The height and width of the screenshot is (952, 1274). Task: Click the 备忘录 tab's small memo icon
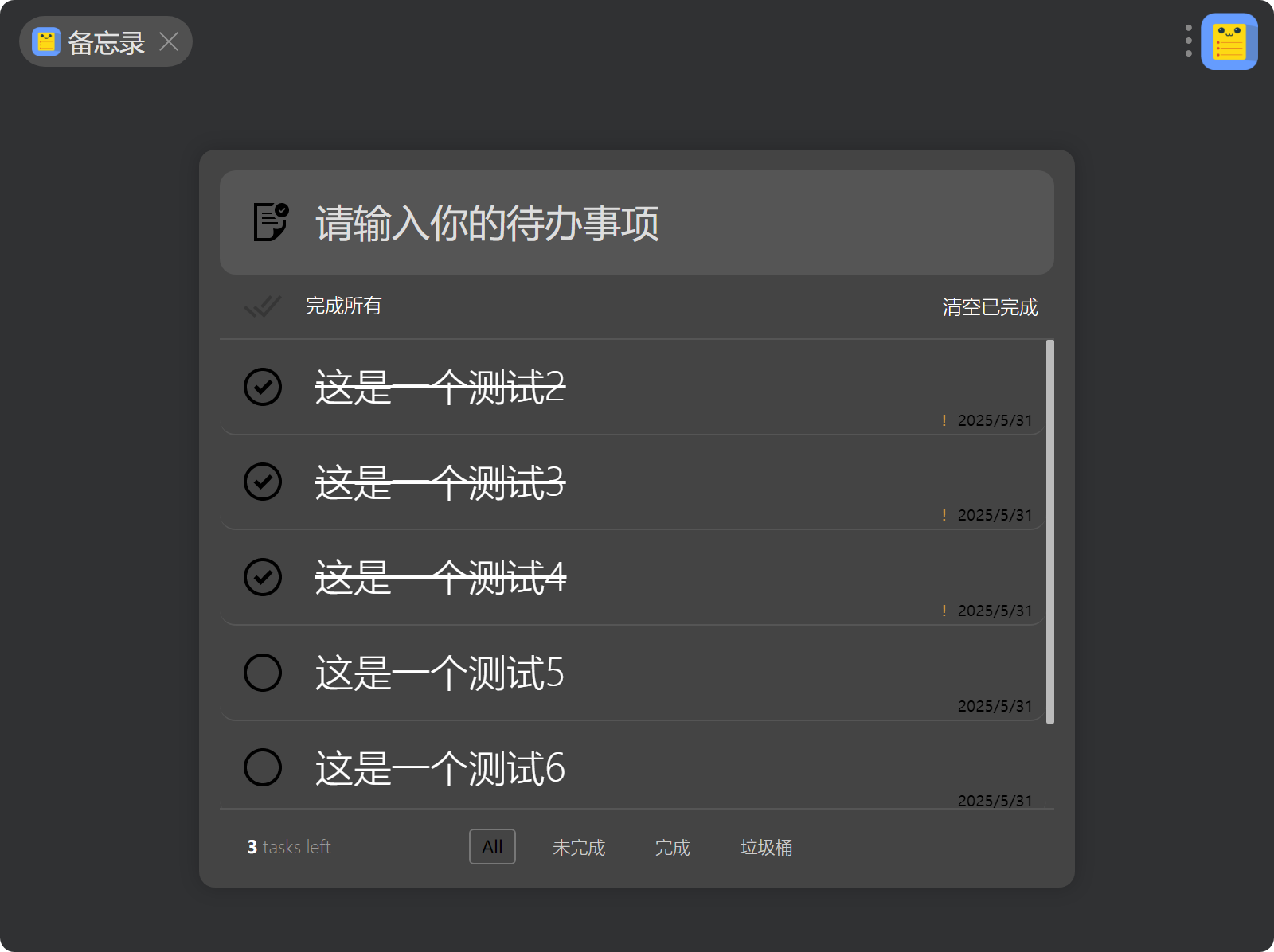(46, 41)
